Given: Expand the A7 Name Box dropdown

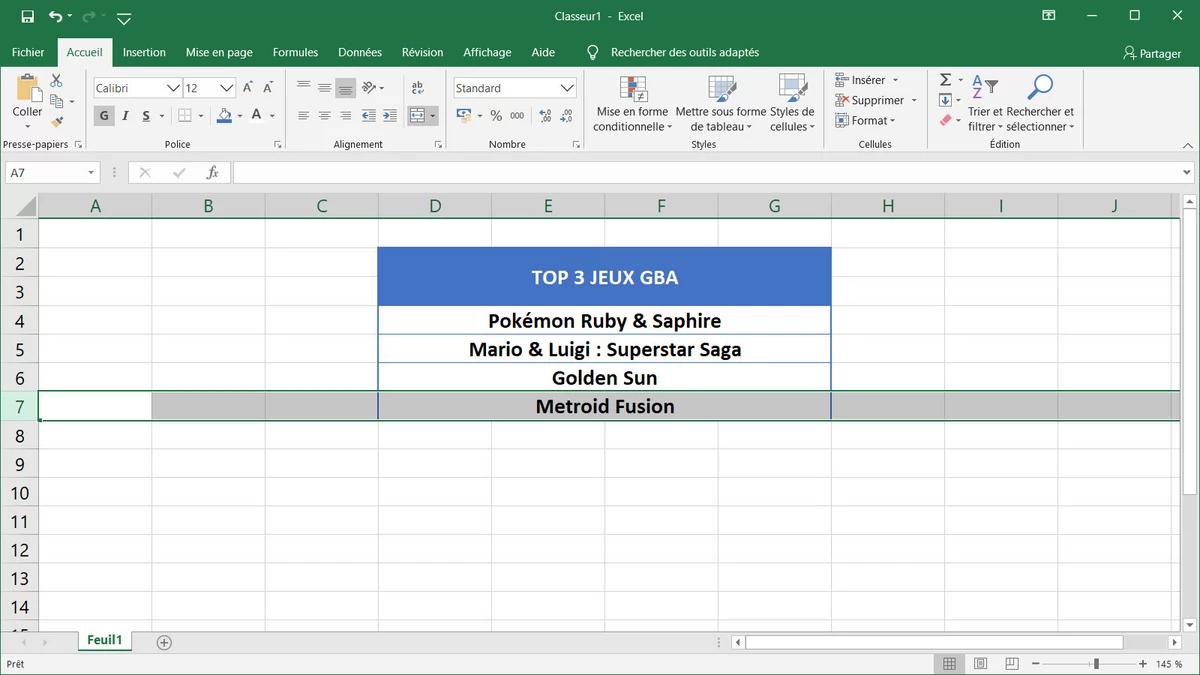Looking at the screenshot, I should pyautogui.click(x=91, y=173).
